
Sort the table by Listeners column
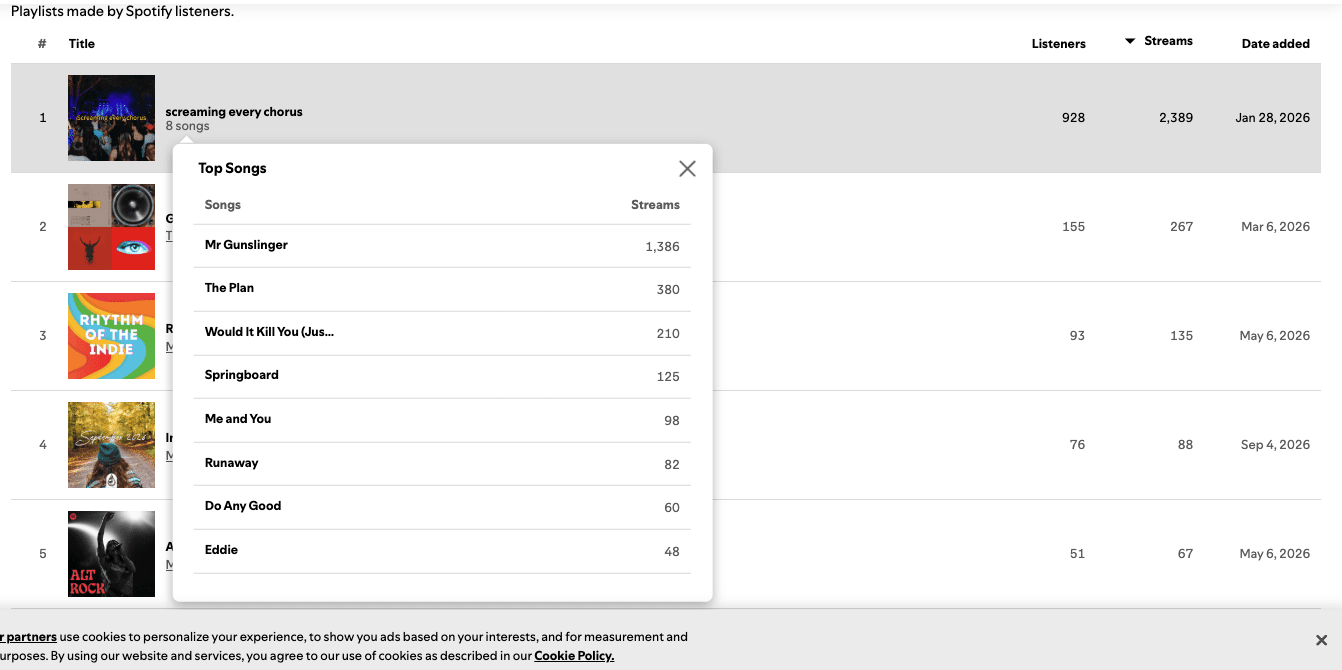click(x=1058, y=44)
